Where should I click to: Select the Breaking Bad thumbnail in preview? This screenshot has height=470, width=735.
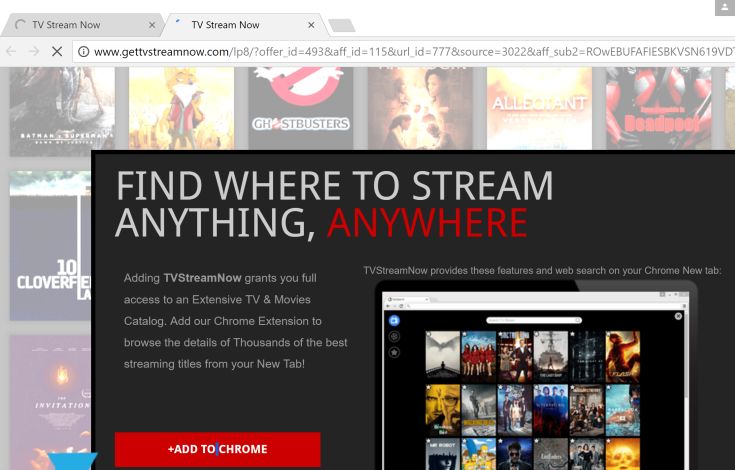(443, 410)
